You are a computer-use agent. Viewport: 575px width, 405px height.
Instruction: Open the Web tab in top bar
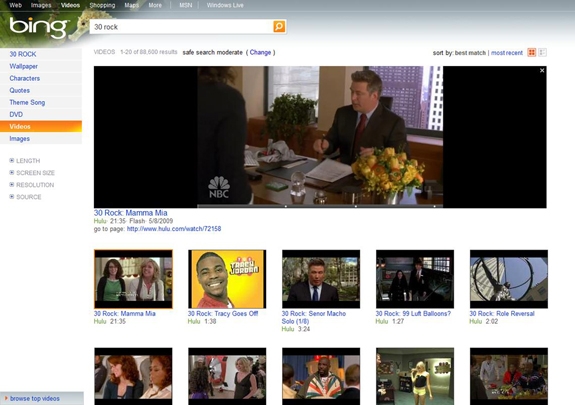tap(15, 5)
